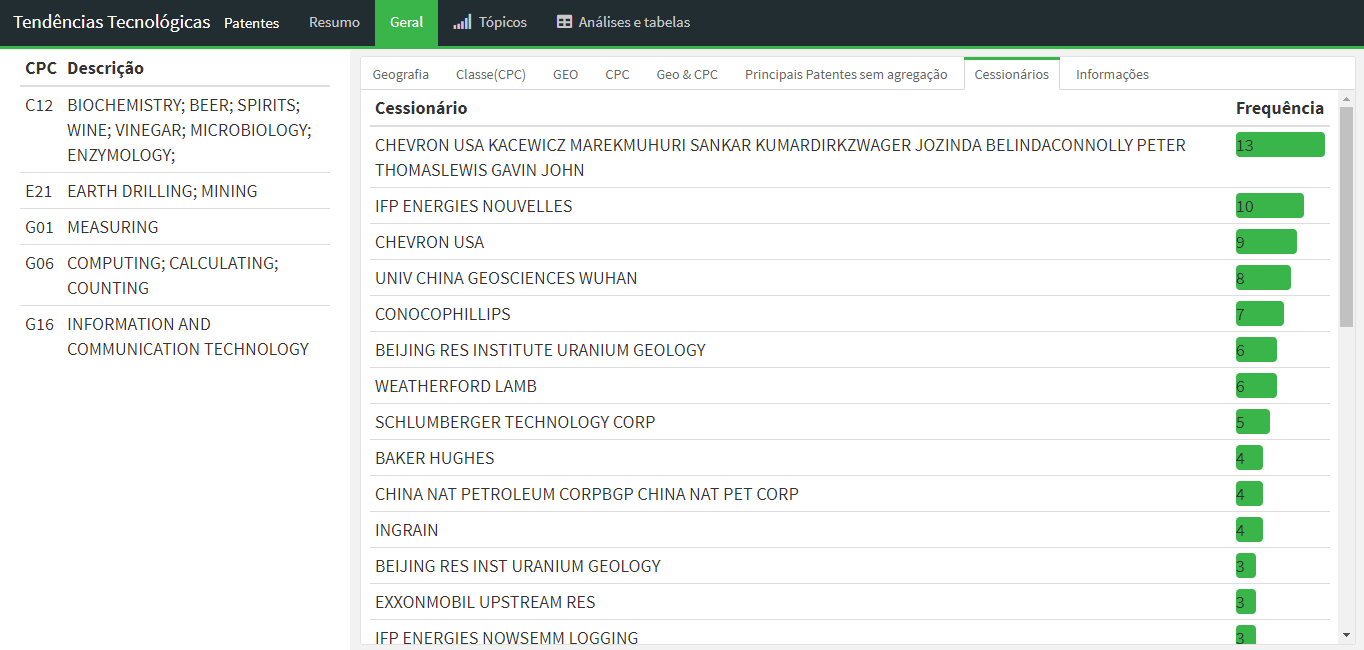This screenshot has height=650, width=1364.
Task: Select the CONOCOPHILLIPS row
Action: tap(442, 314)
